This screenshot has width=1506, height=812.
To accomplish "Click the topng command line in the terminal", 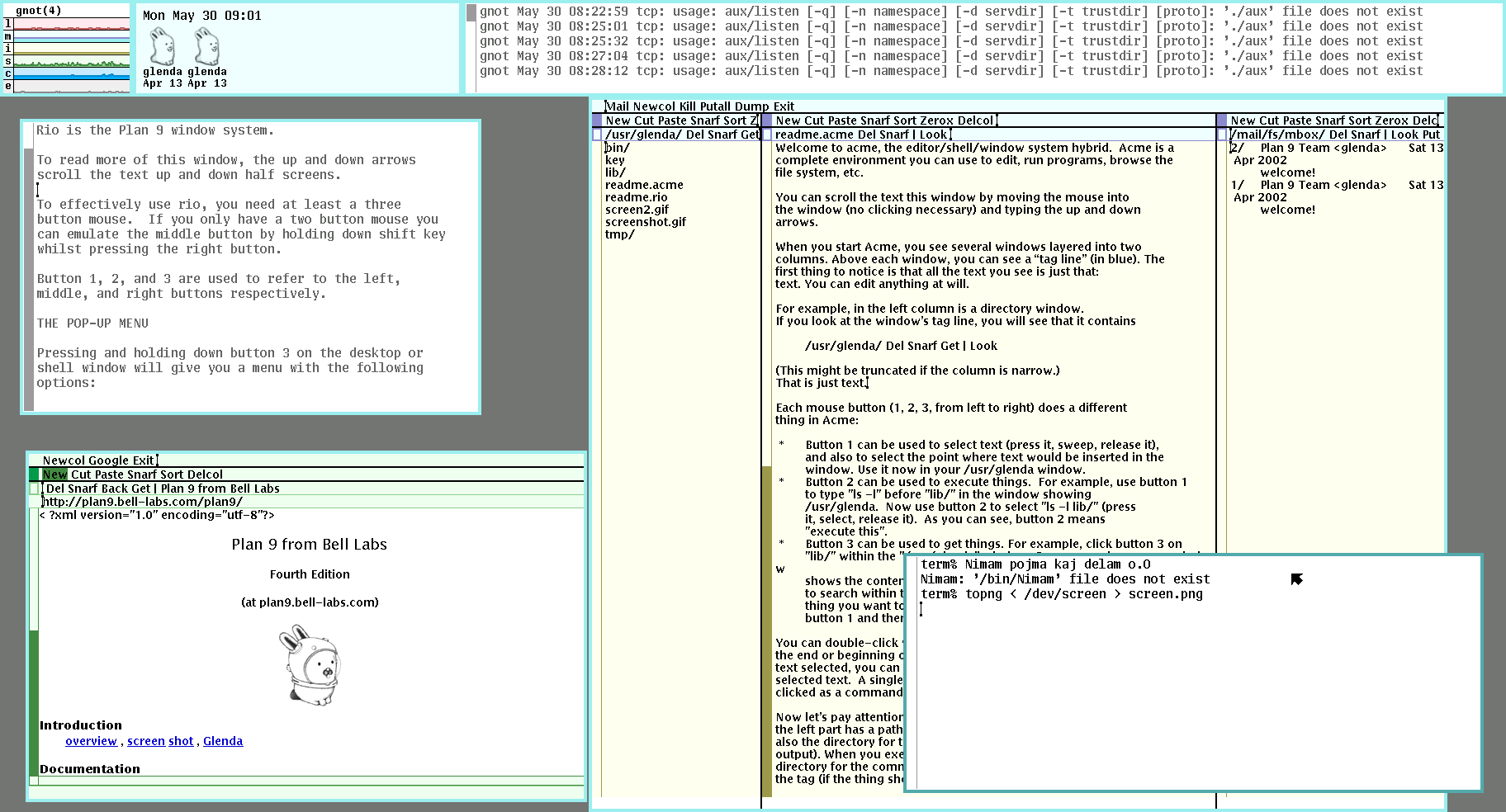I will 1062,594.
